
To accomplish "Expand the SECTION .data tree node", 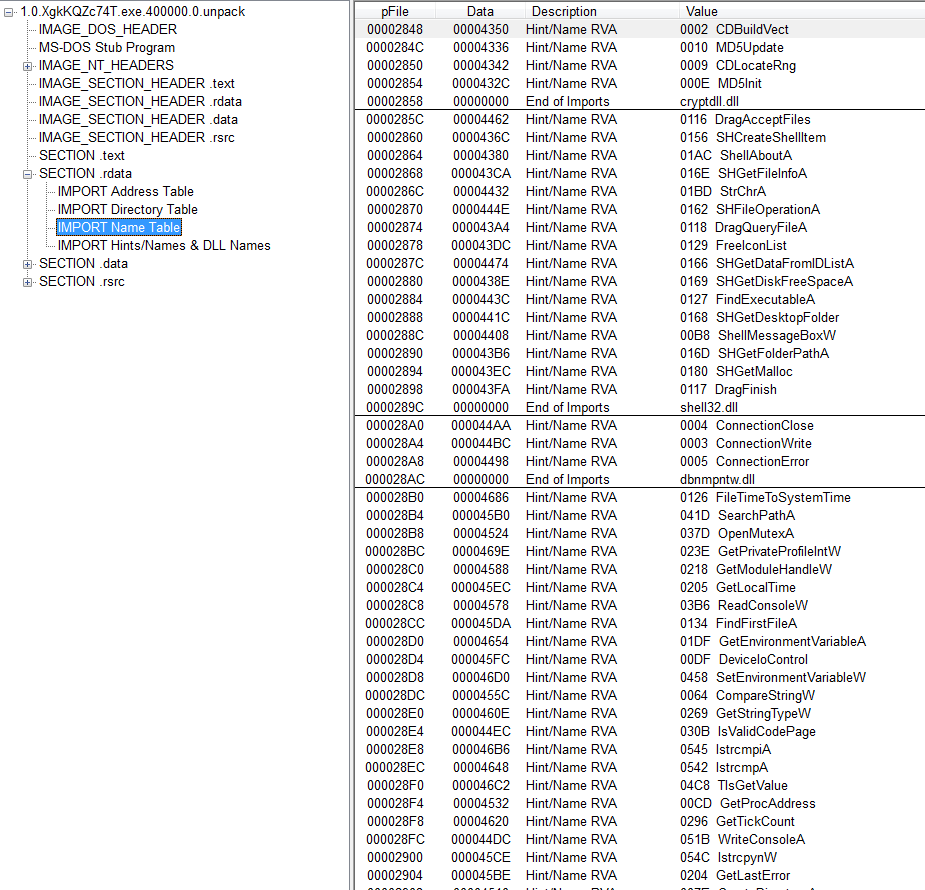I will [25, 263].
